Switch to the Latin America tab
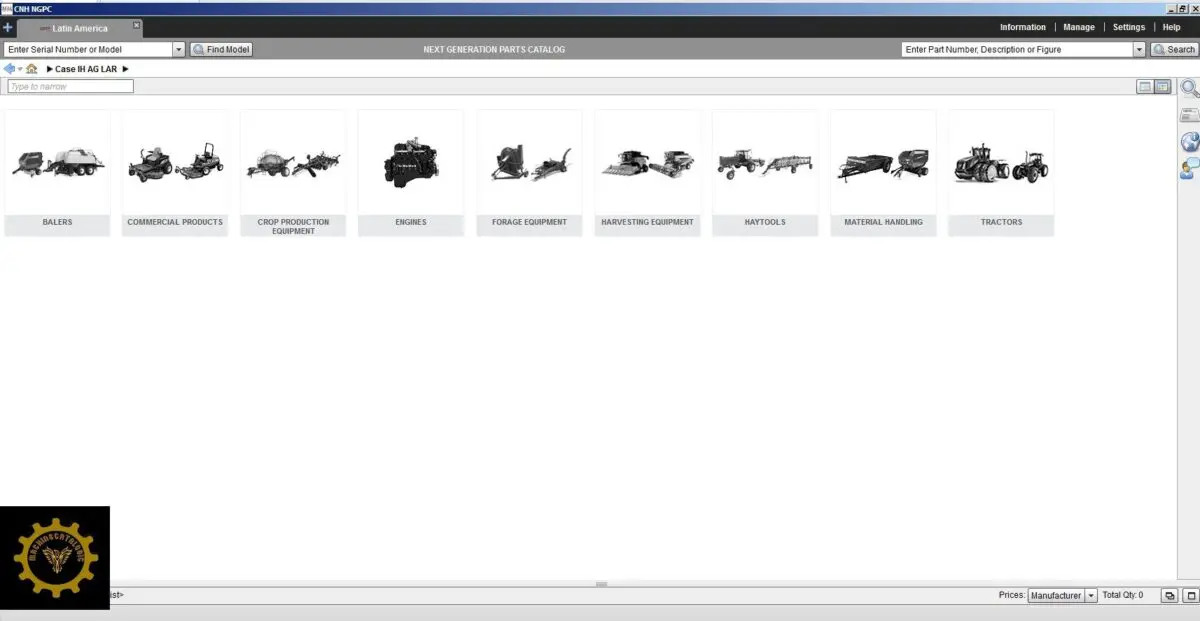 (80, 28)
